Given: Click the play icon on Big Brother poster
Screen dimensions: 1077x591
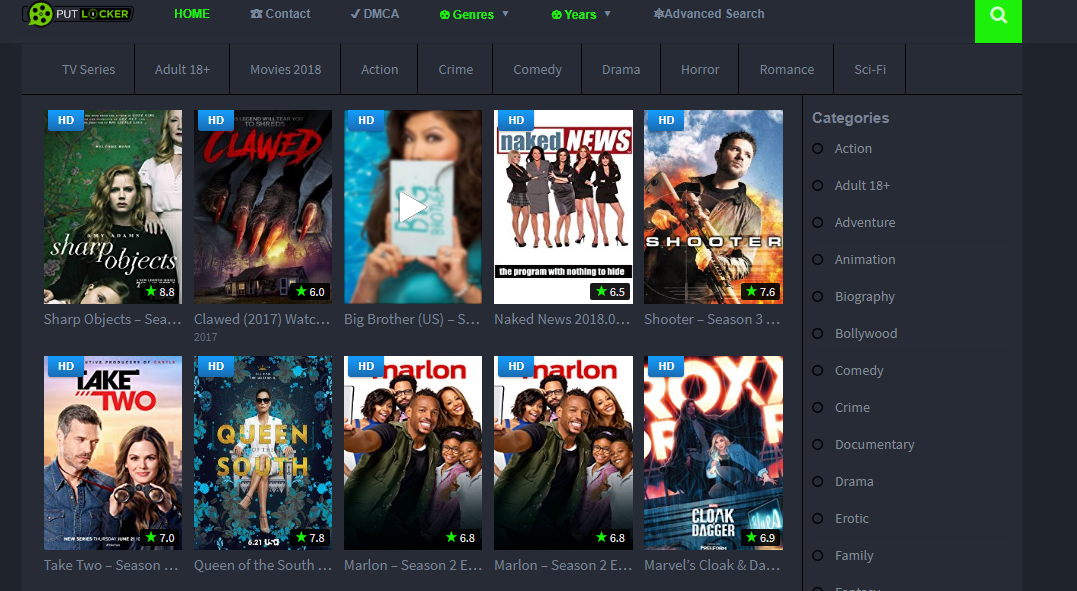Looking at the screenshot, I should click(x=413, y=207).
